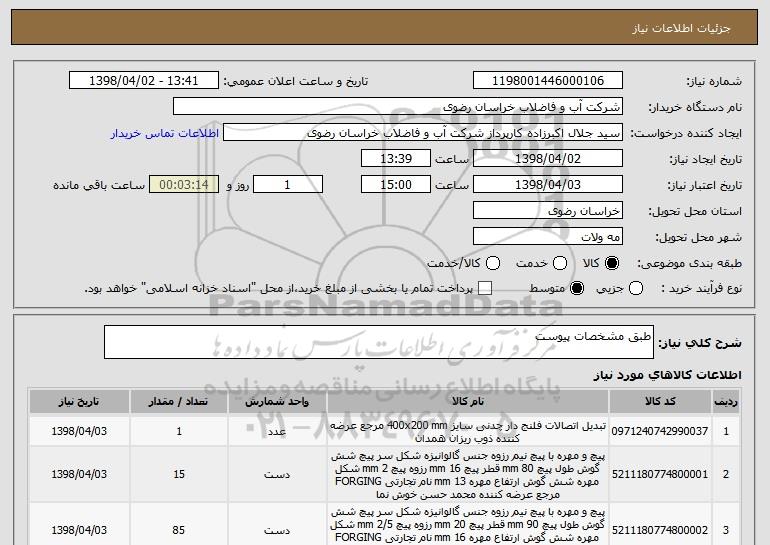The image size is (770, 545).
Task: Click the کد کالا column header
Action: (660, 402)
